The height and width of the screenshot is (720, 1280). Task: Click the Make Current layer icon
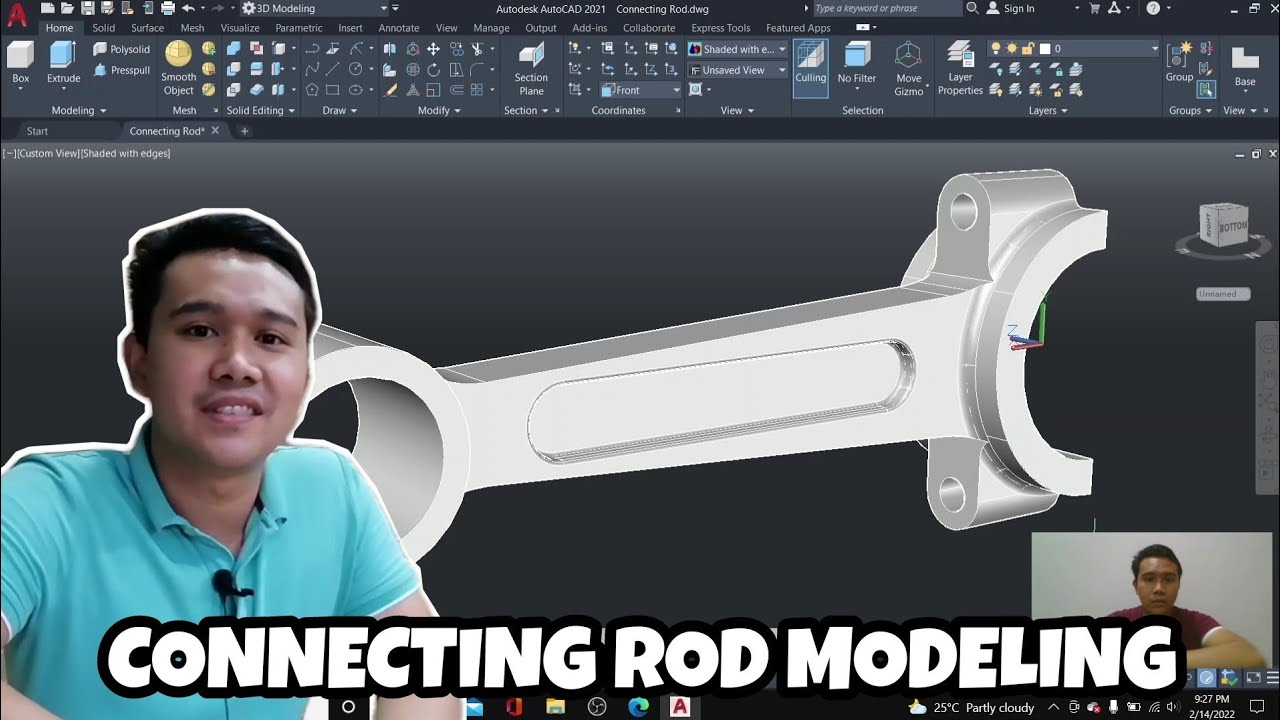tap(1076, 69)
